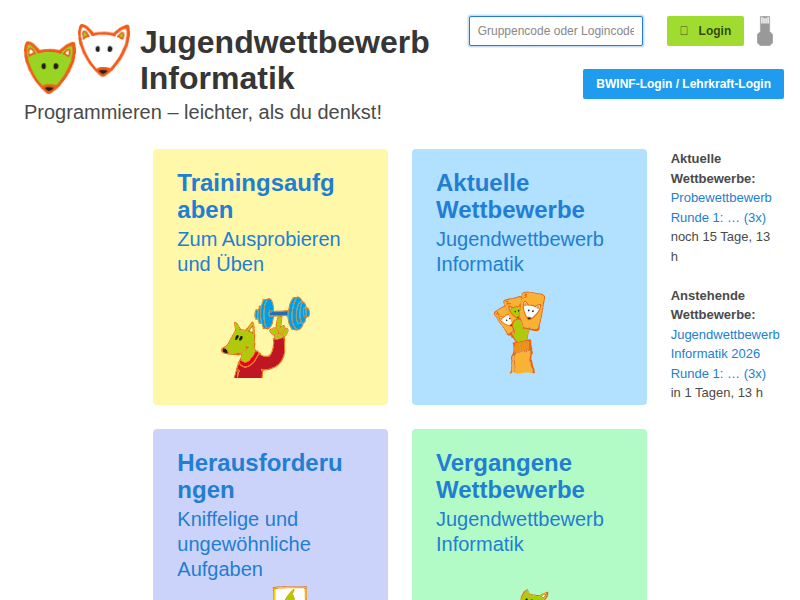The image size is (800, 600).
Task: Open Jugendwettbewerb Informatik 2026 Runde 1 link
Action: (x=724, y=354)
